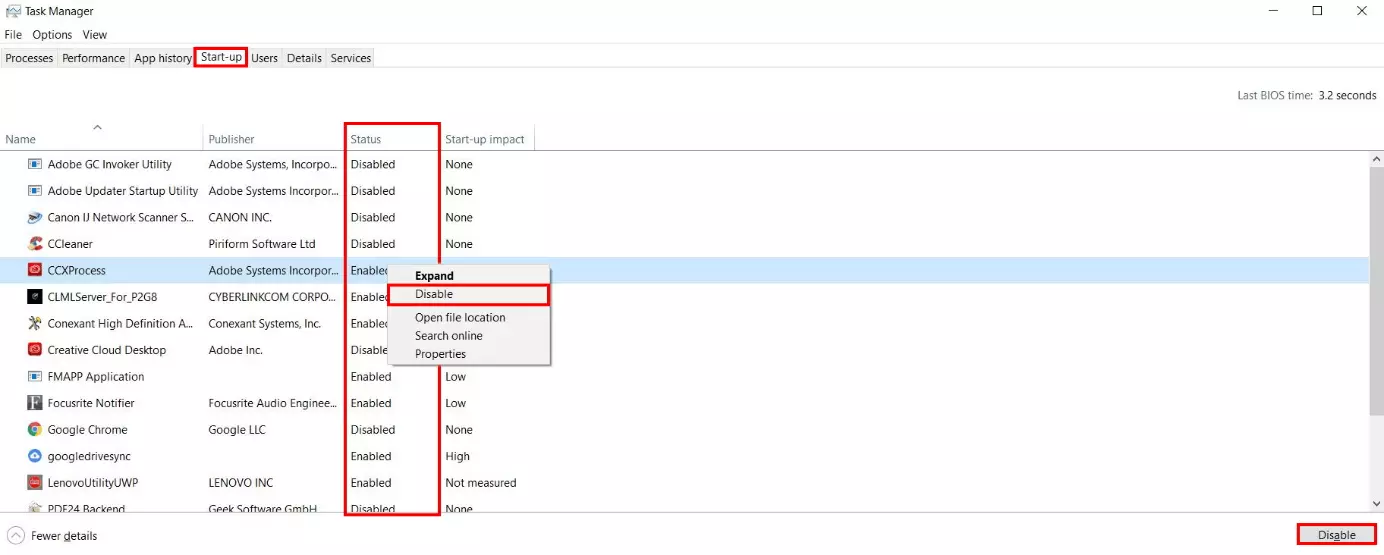Select the googledrivesync row name
This screenshot has height=555, width=1384.
click(89, 456)
